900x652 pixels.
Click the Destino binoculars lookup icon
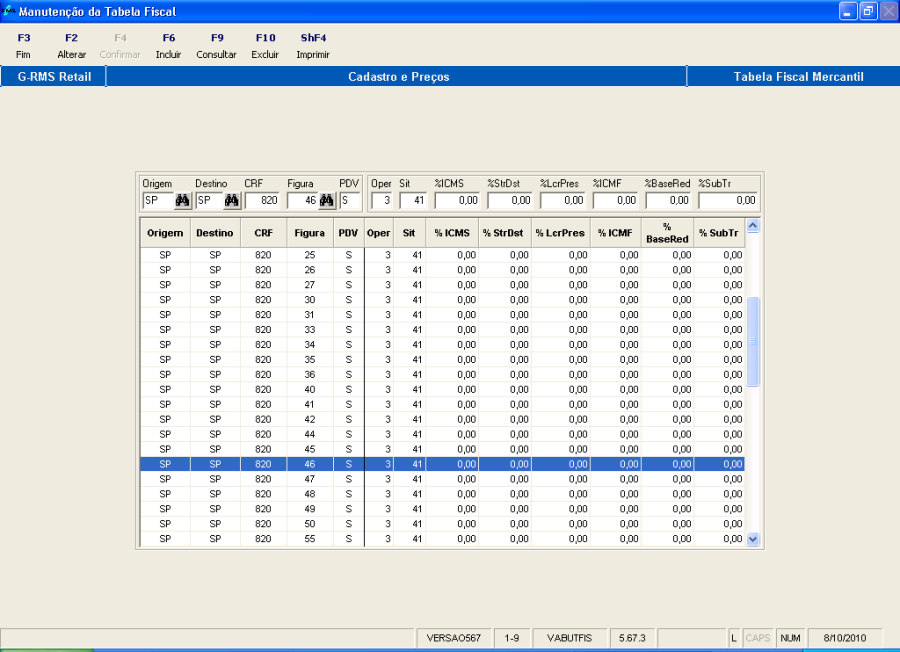click(x=231, y=201)
